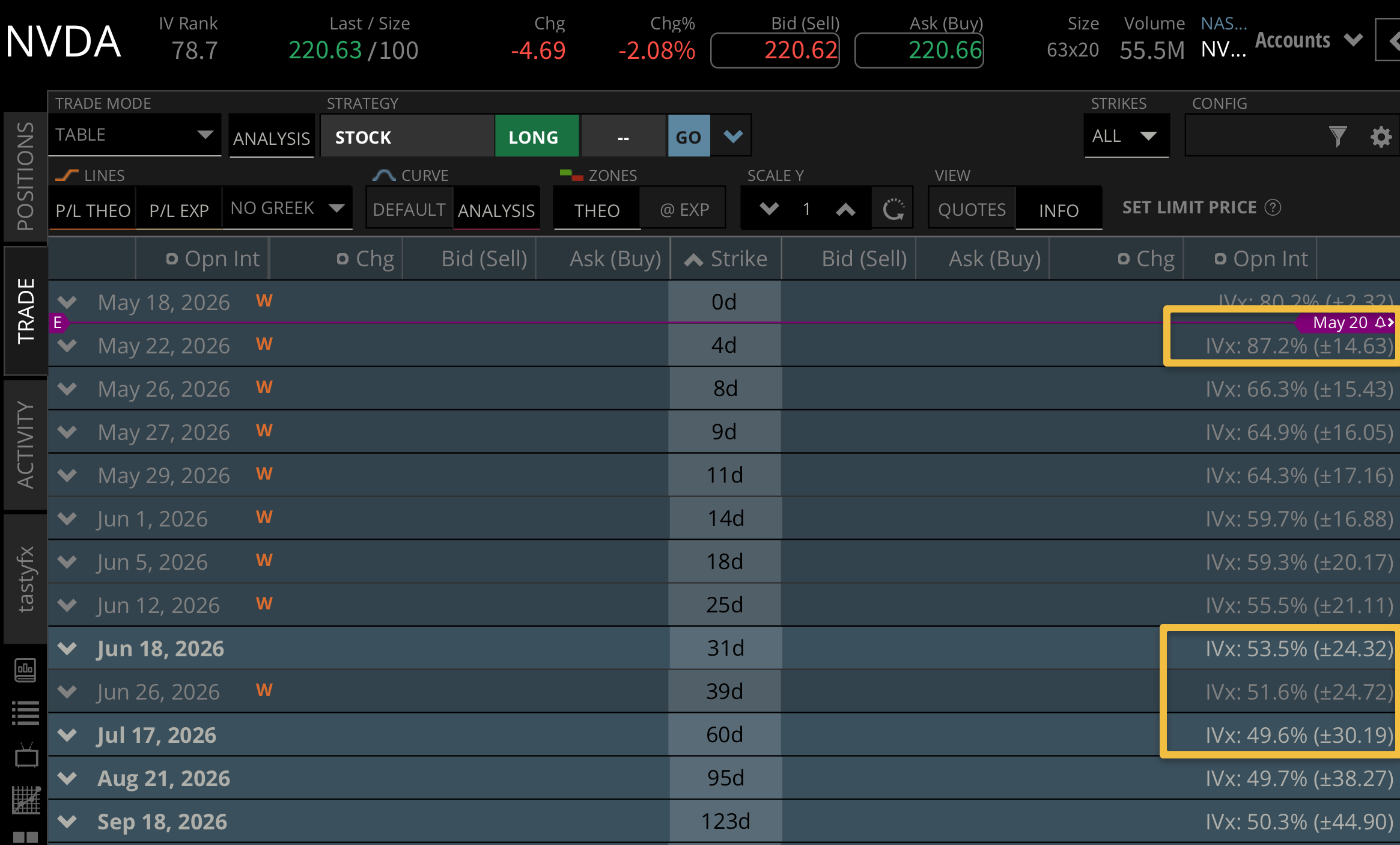The width and height of the screenshot is (1400, 845).
Task: Open the grid chart icon in the sidebar
Action: point(26,800)
